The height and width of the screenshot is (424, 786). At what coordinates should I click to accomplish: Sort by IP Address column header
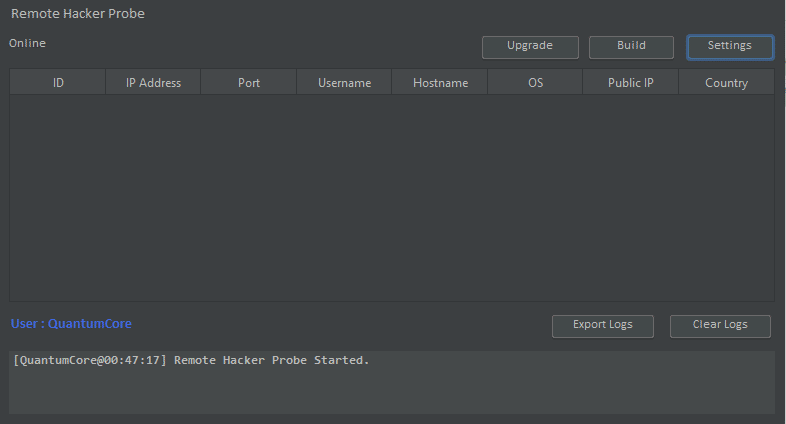point(153,83)
